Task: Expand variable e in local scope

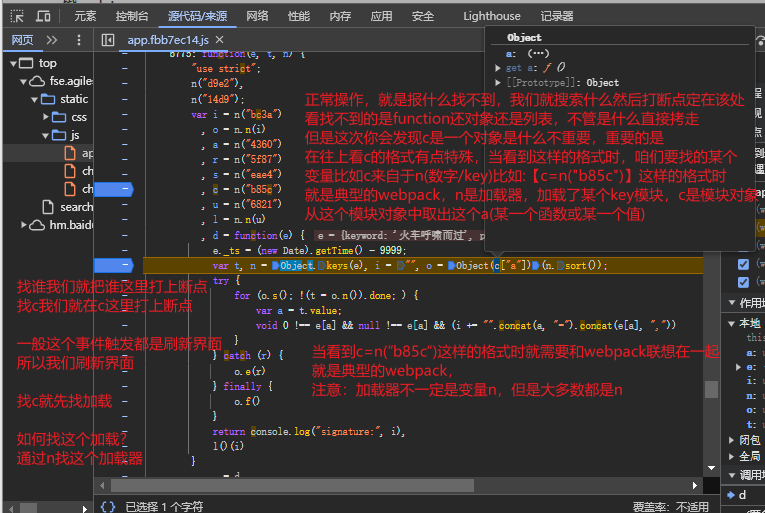Action: [739, 367]
